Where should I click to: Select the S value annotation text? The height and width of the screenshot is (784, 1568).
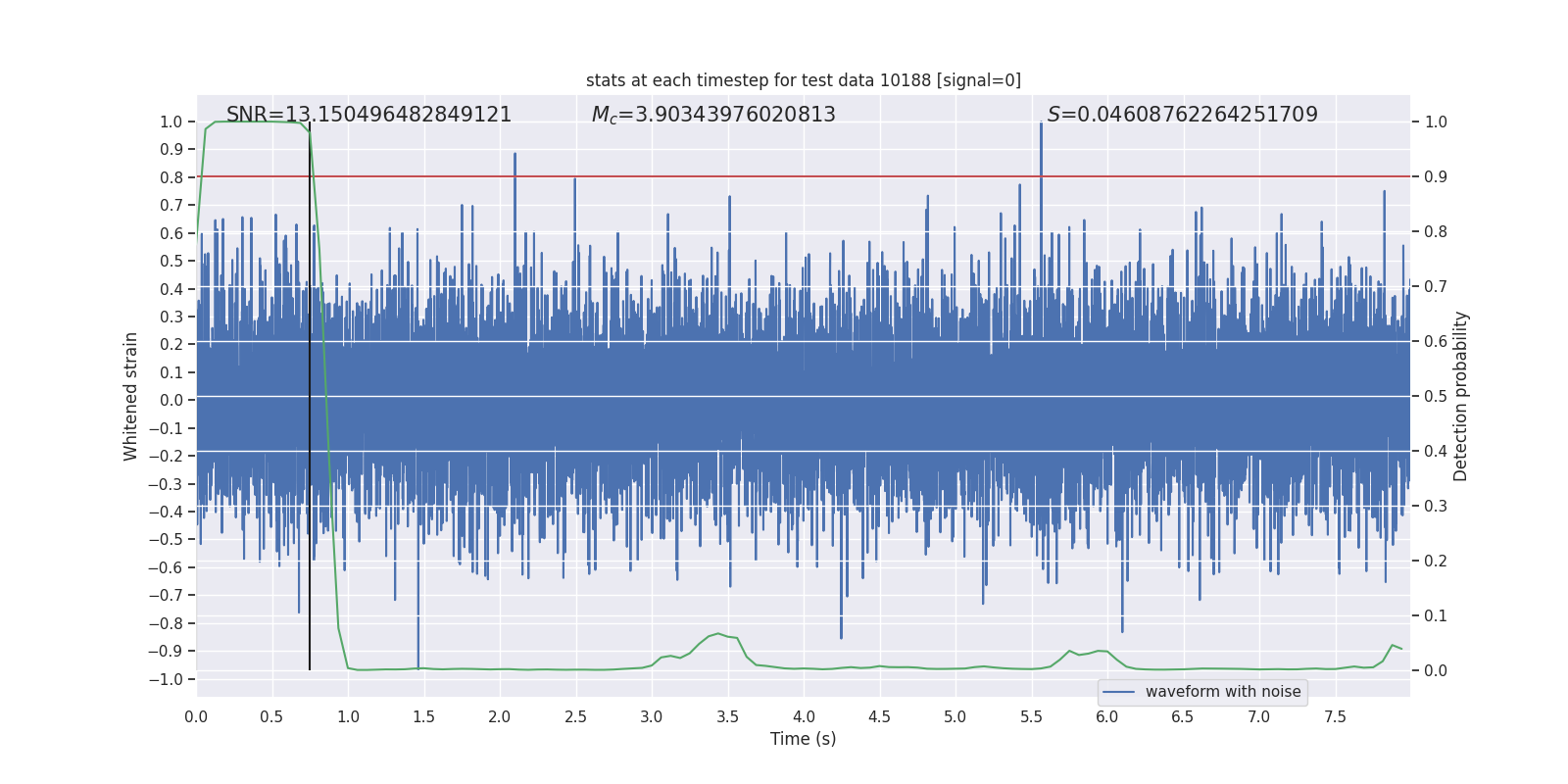(1182, 115)
